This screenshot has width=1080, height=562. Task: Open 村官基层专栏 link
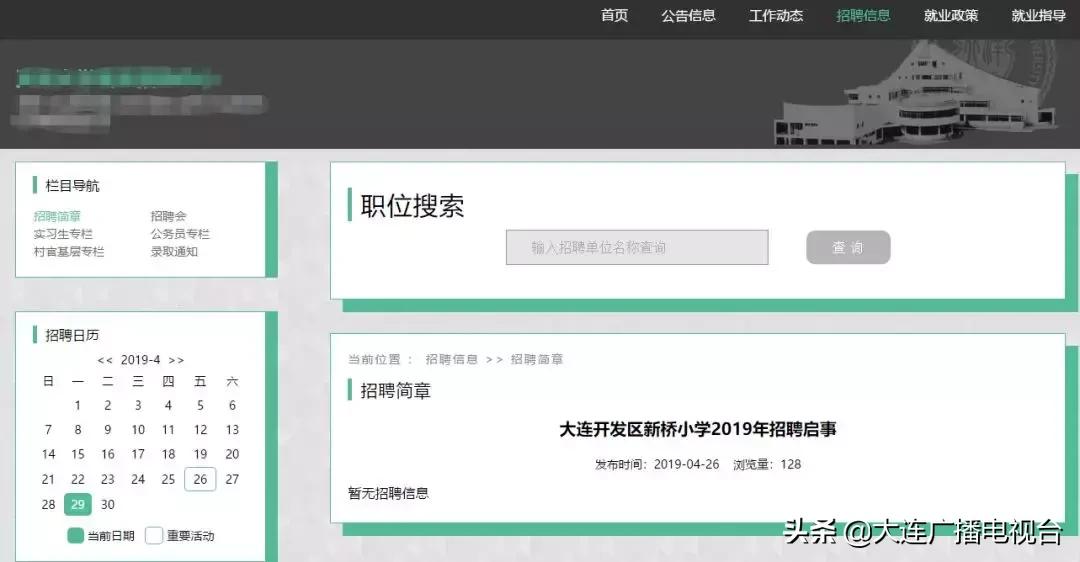coord(69,252)
